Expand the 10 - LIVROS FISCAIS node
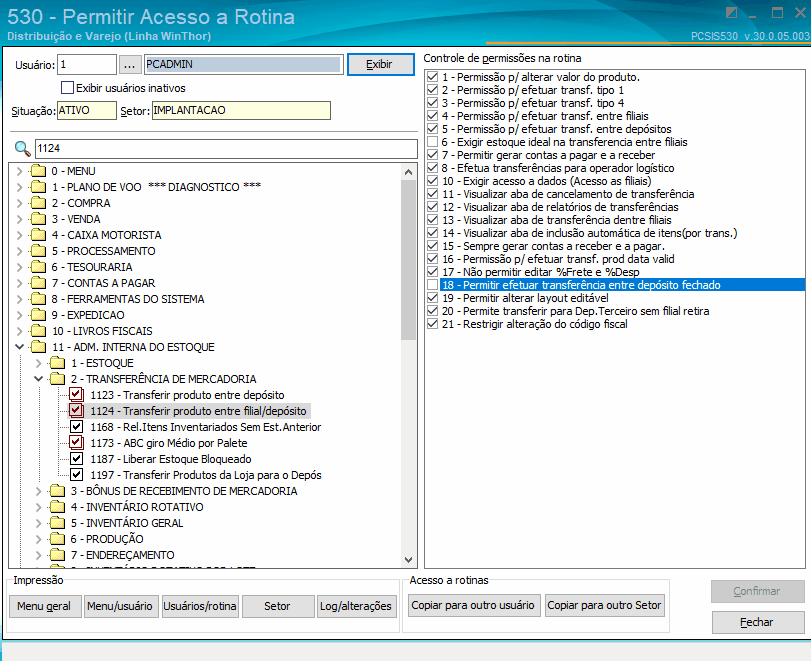The width and height of the screenshot is (811, 661). (x=20, y=331)
